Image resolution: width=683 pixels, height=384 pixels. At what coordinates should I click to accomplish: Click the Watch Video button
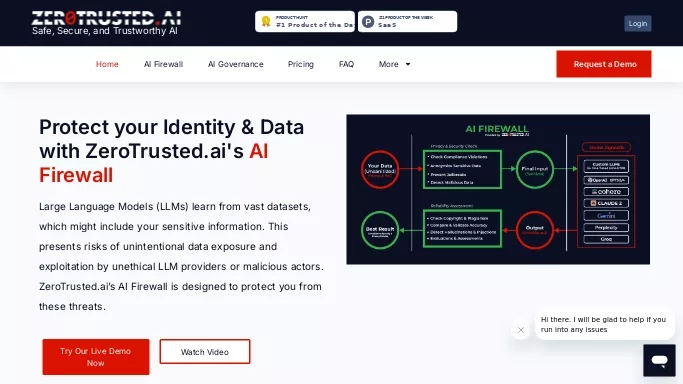tap(205, 352)
